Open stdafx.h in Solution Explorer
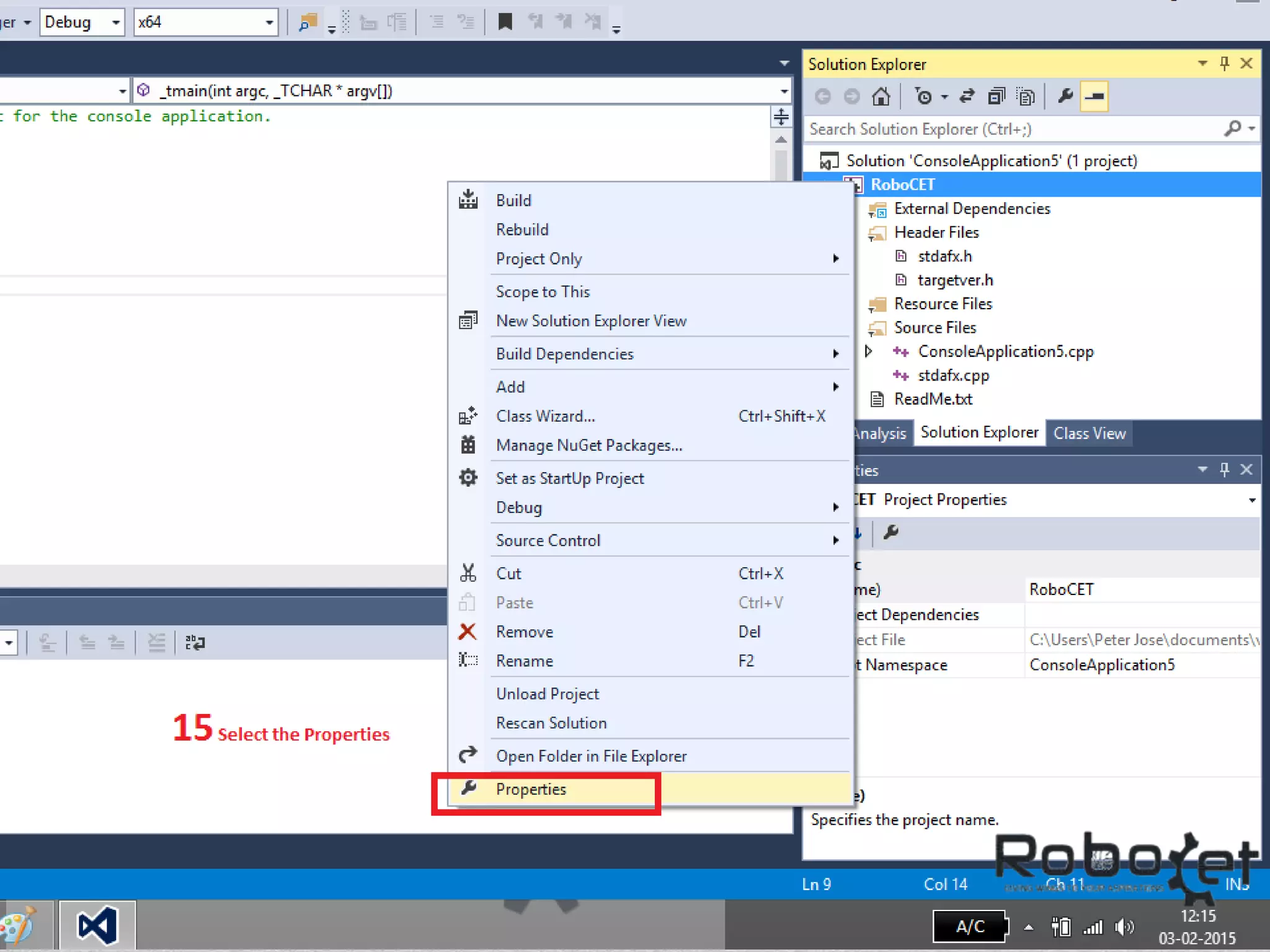1270x952 pixels. (944, 256)
